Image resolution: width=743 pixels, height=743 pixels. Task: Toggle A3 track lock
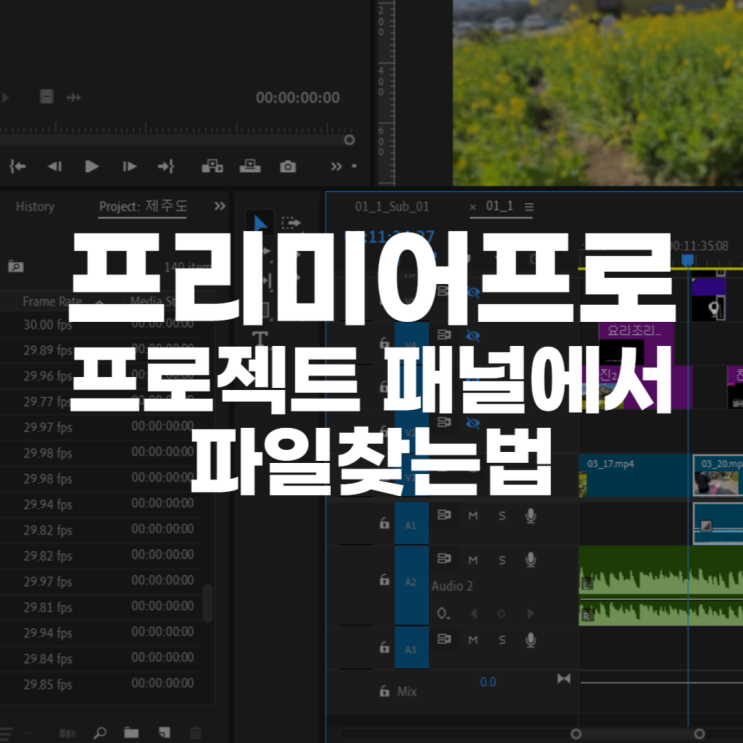pyautogui.click(x=384, y=647)
